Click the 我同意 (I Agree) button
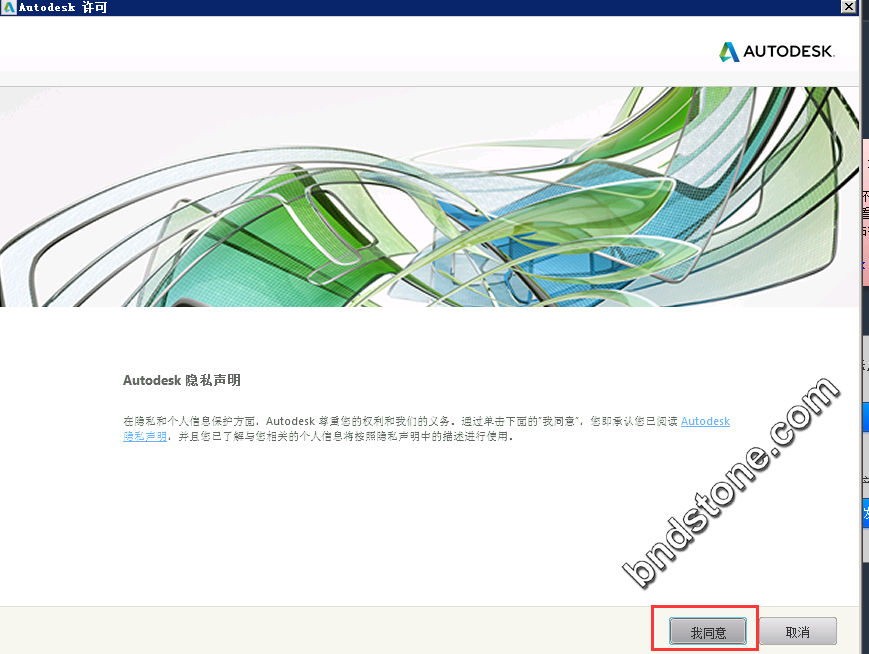Screen dimensions: 869x654 click(707, 632)
